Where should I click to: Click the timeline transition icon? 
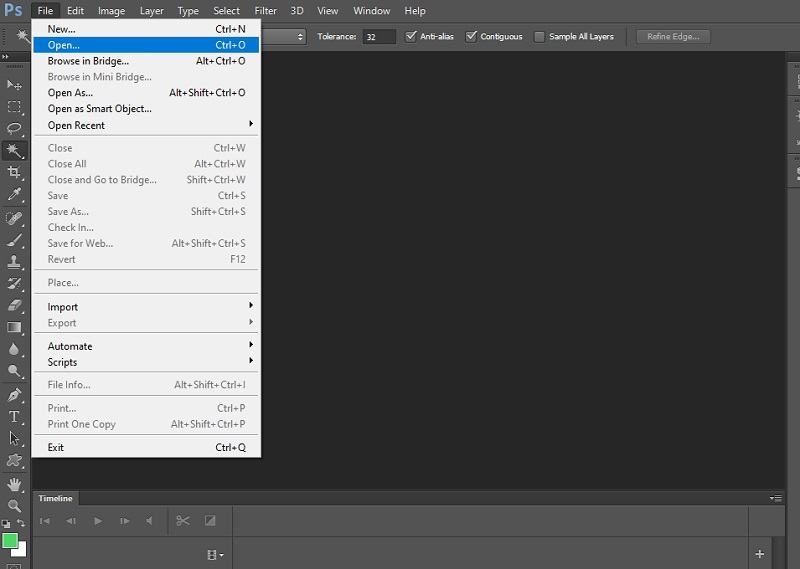(210, 521)
